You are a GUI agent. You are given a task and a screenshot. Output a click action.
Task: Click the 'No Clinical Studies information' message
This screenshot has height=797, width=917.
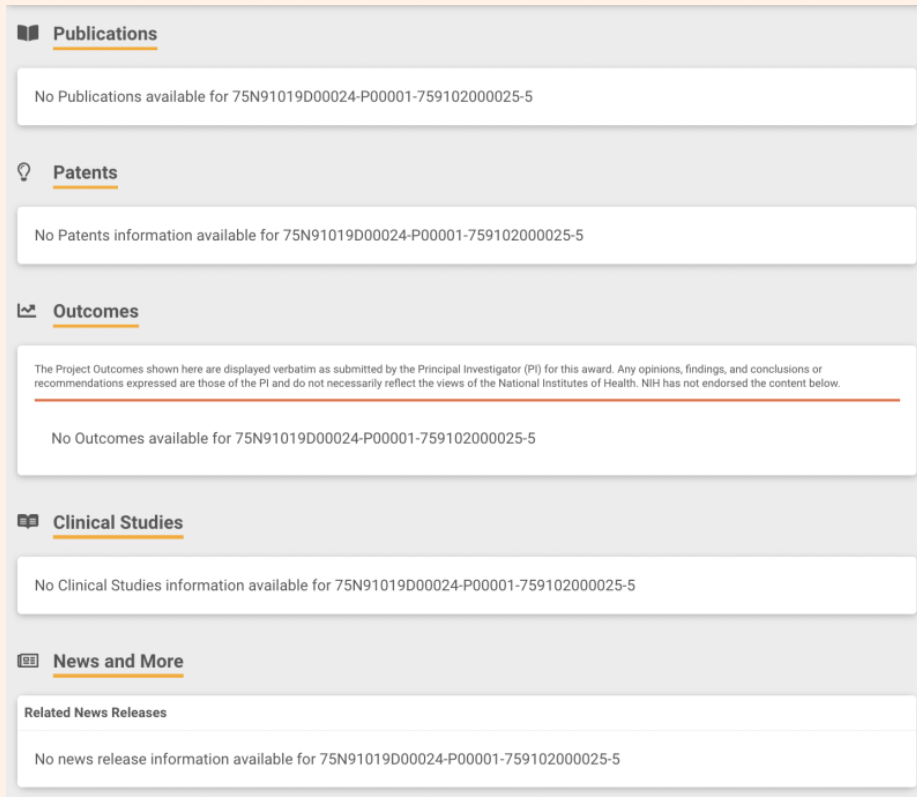[x=334, y=585]
